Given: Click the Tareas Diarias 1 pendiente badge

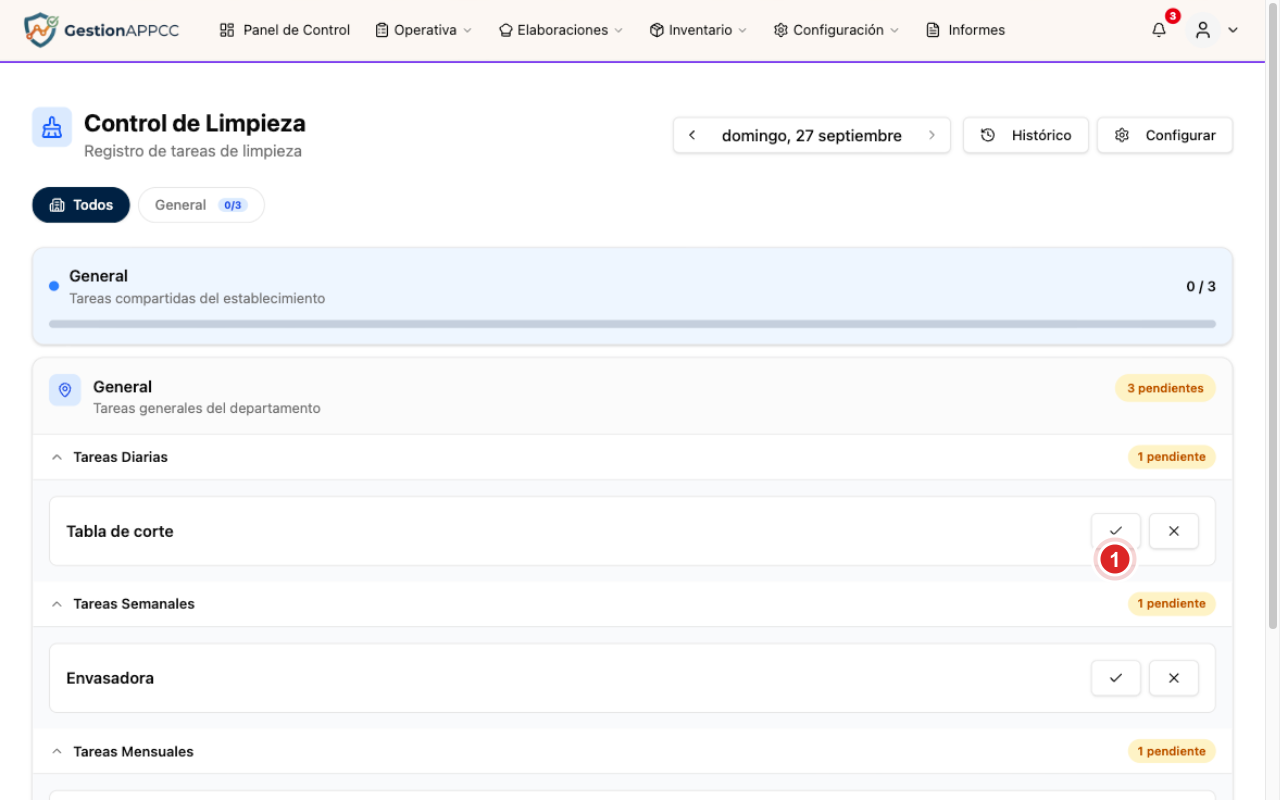Looking at the screenshot, I should click(x=1172, y=457).
